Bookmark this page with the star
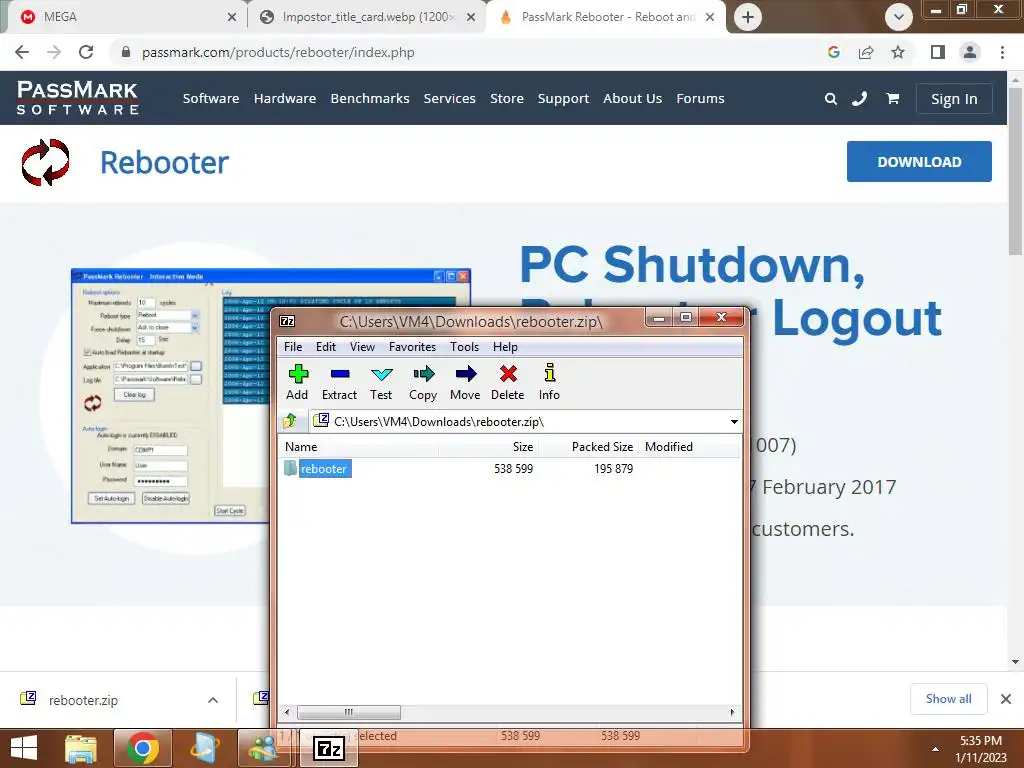This screenshot has width=1024, height=768. [898, 52]
